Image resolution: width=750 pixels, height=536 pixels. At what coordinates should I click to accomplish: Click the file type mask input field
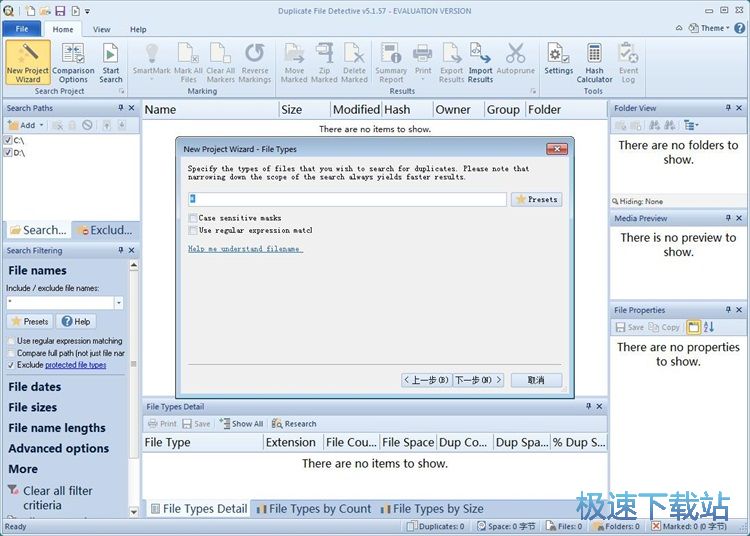347,199
